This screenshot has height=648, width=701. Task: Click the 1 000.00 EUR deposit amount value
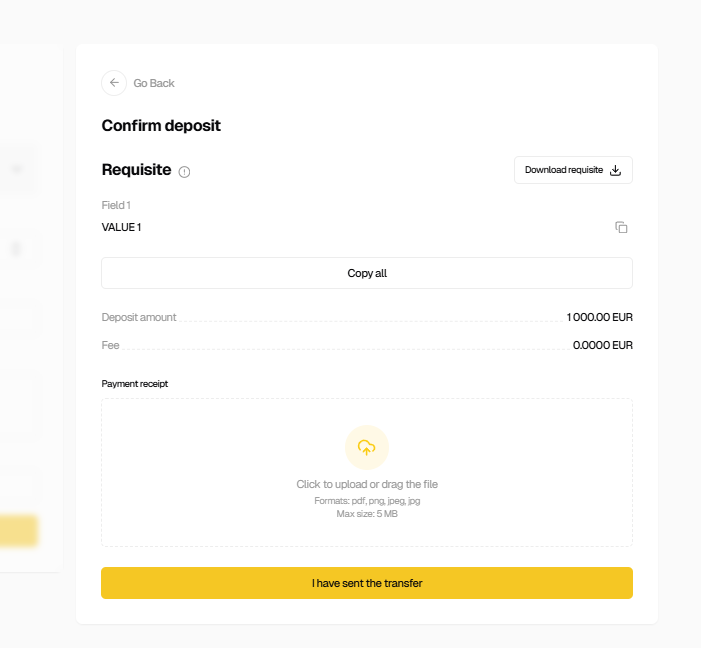600,317
